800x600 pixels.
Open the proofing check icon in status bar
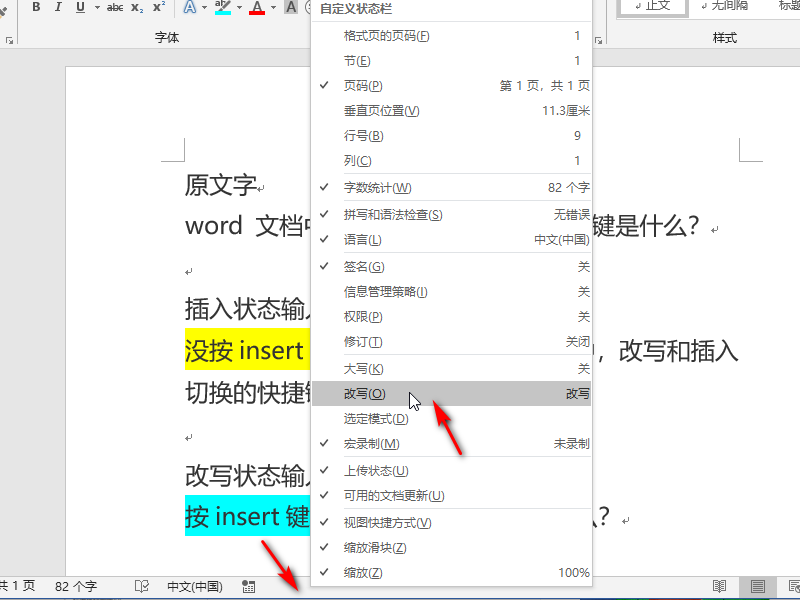point(142,586)
